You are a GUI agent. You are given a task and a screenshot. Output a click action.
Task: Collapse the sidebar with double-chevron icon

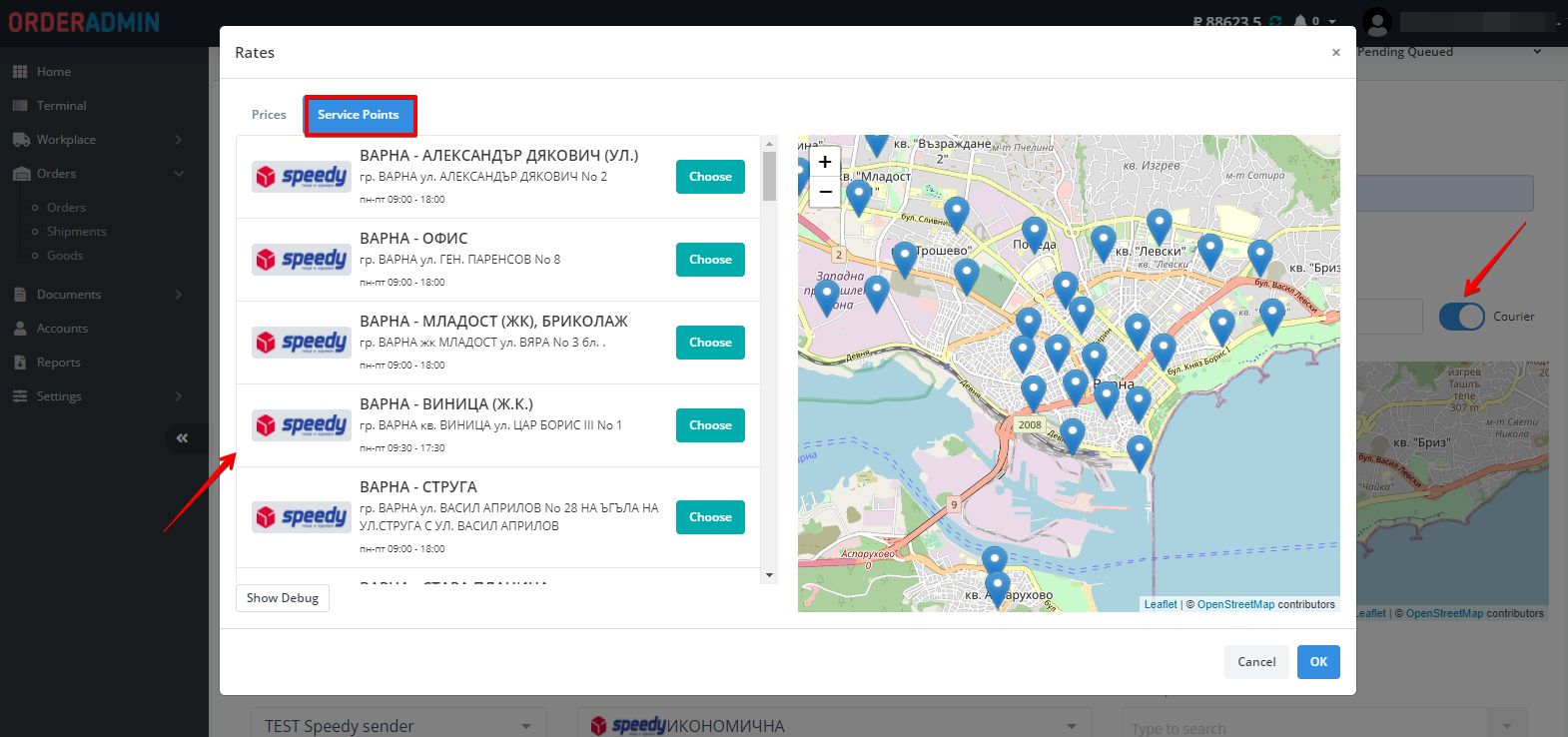[182, 438]
